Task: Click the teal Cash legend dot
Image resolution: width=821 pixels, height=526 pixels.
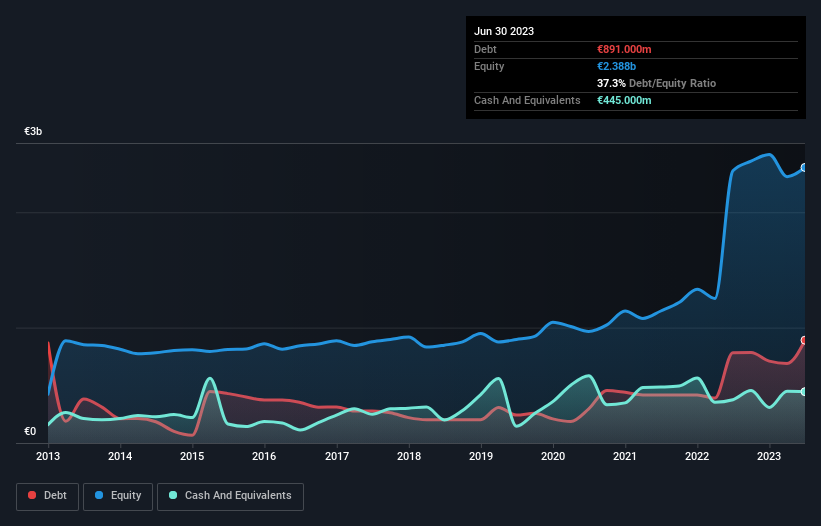Action: coord(173,495)
